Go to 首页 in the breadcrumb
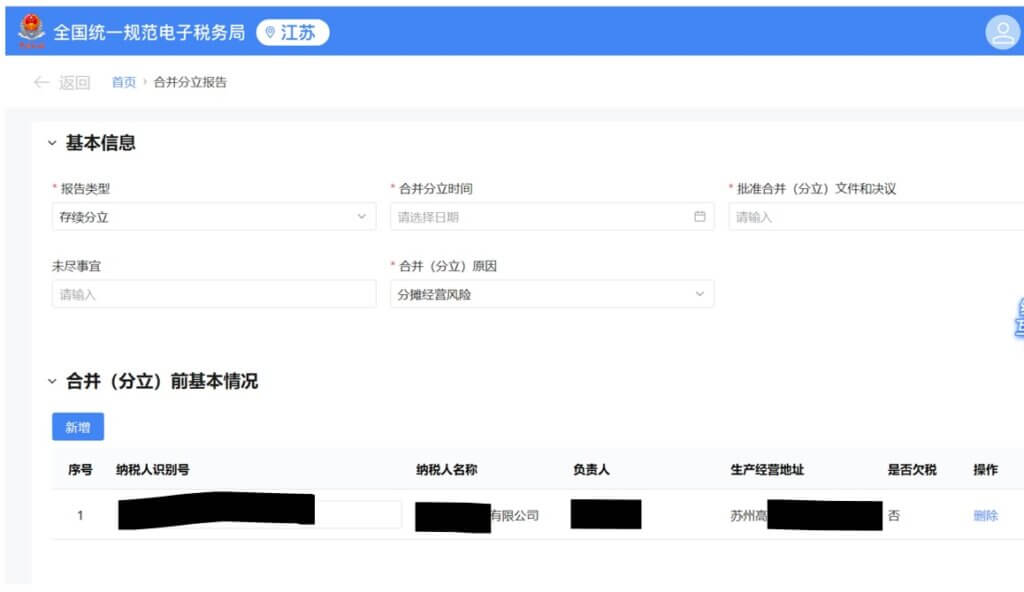The height and width of the screenshot is (592, 1024). point(124,83)
